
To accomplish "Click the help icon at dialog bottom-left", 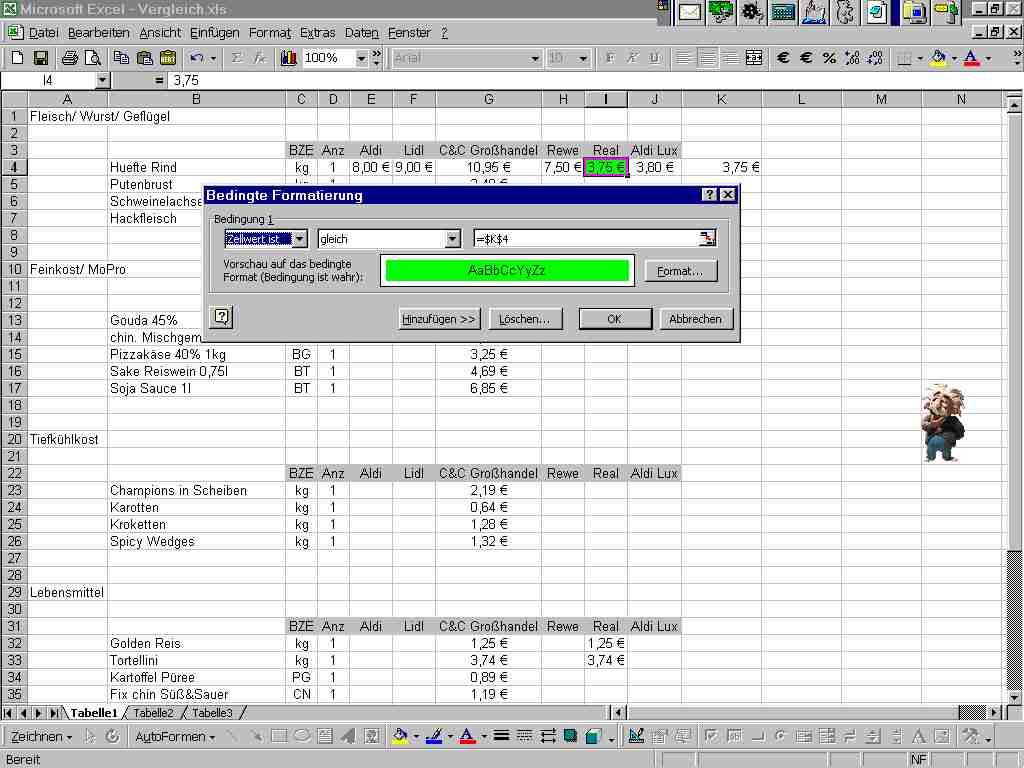I will pos(222,317).
